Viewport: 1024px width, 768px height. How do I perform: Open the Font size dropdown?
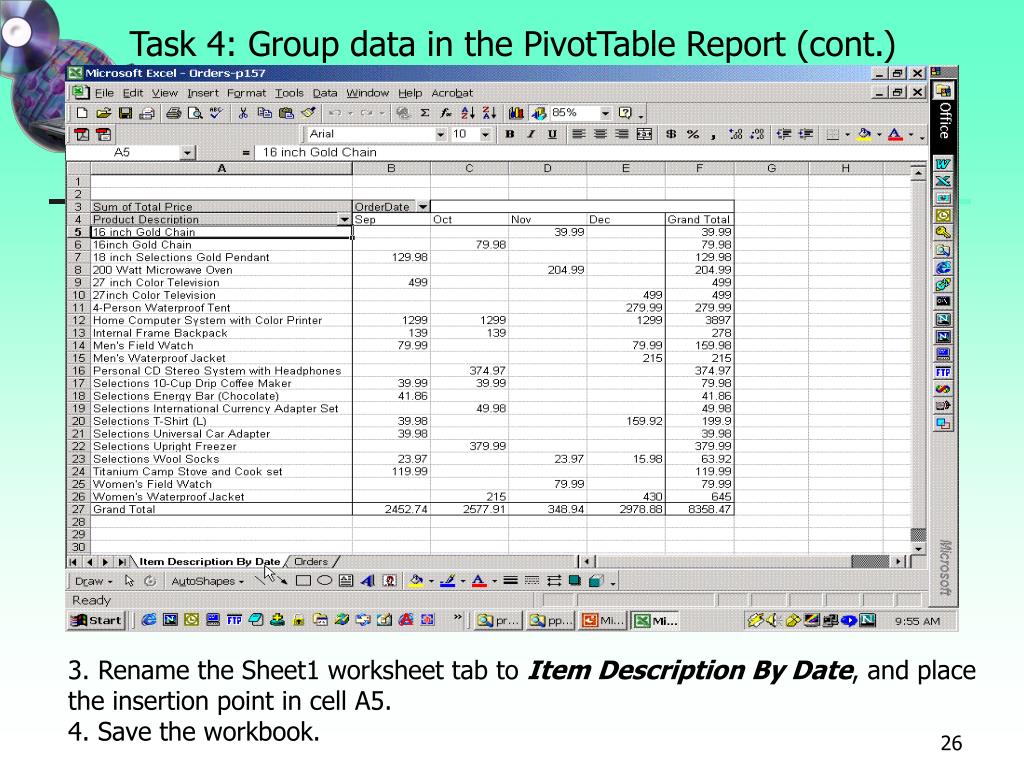pos(485,135)
